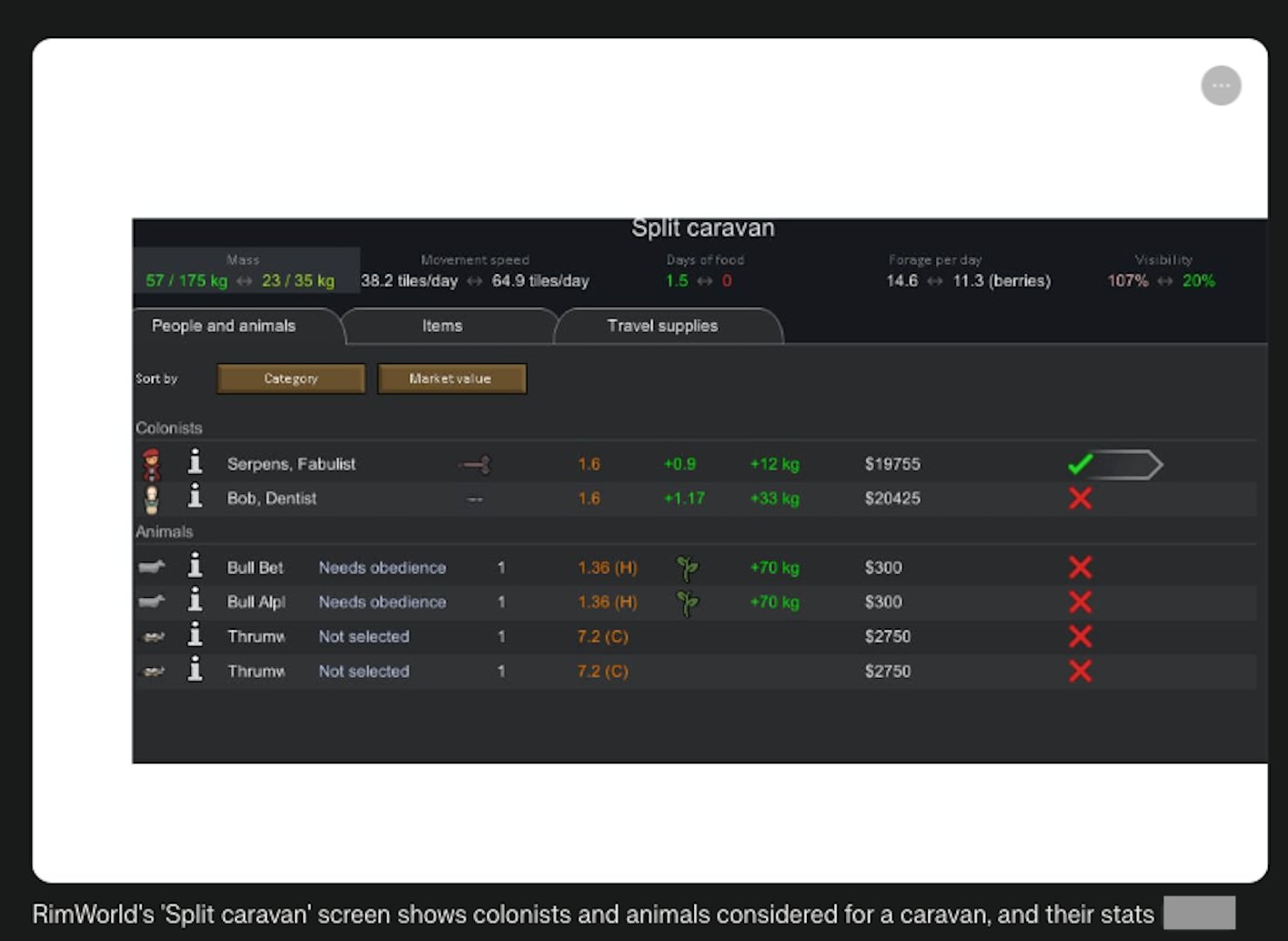Toggle red X for Bull Bet
The image size is (1288, 941).
point(1080,567)
